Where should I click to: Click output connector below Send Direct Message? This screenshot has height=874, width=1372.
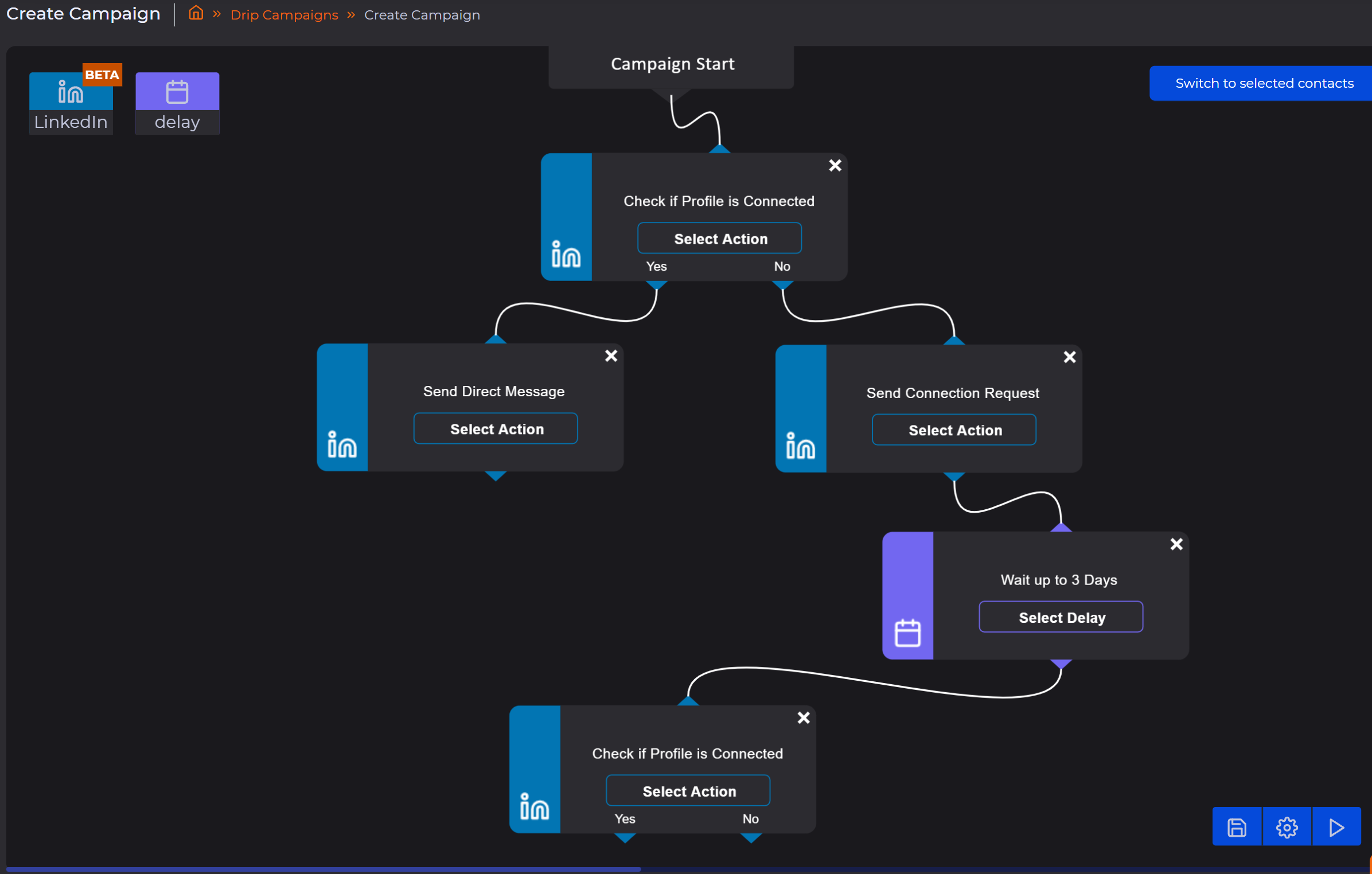coord(496,475)
